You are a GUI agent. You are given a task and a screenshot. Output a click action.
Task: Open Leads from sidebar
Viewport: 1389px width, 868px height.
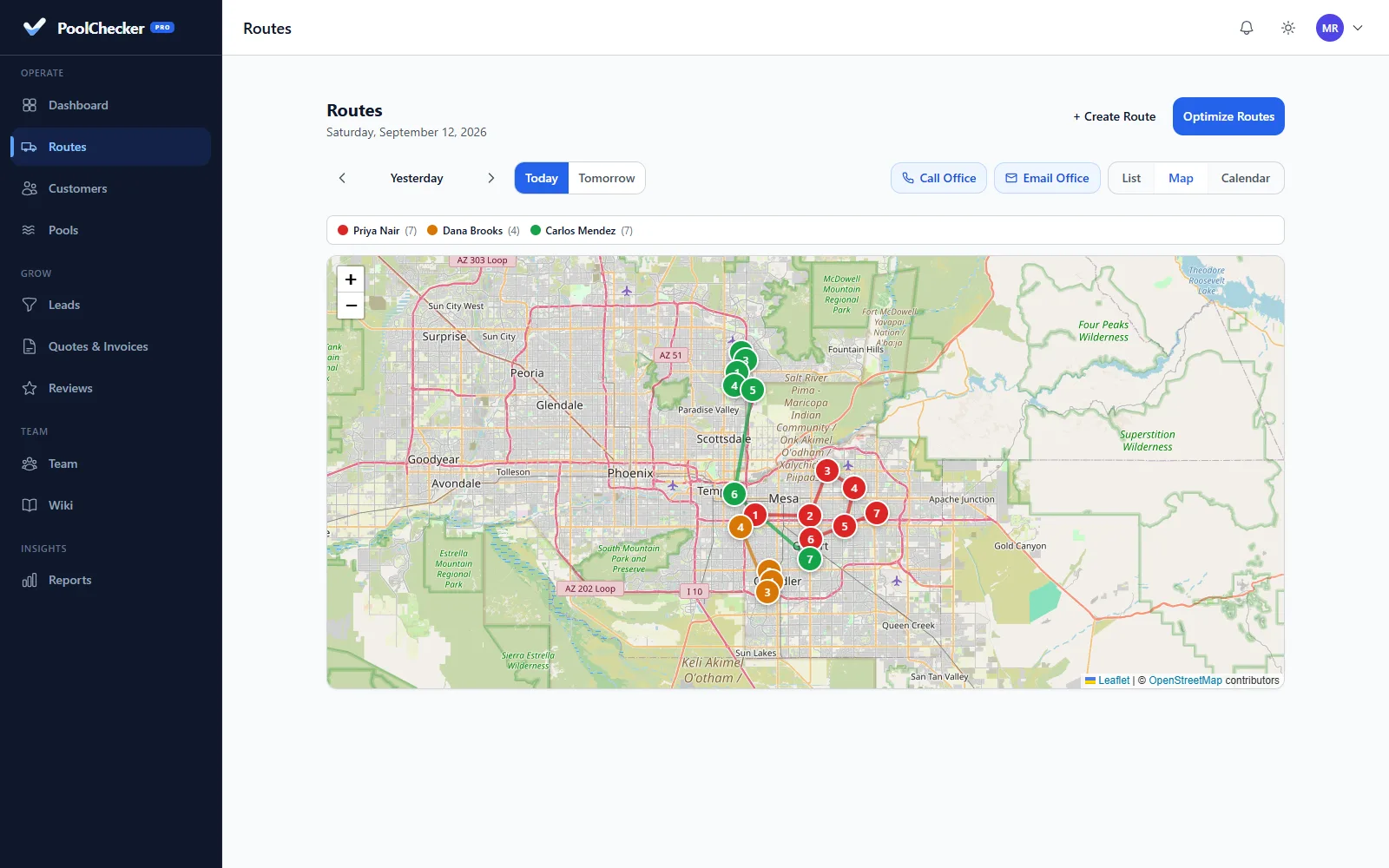point(111,305)
